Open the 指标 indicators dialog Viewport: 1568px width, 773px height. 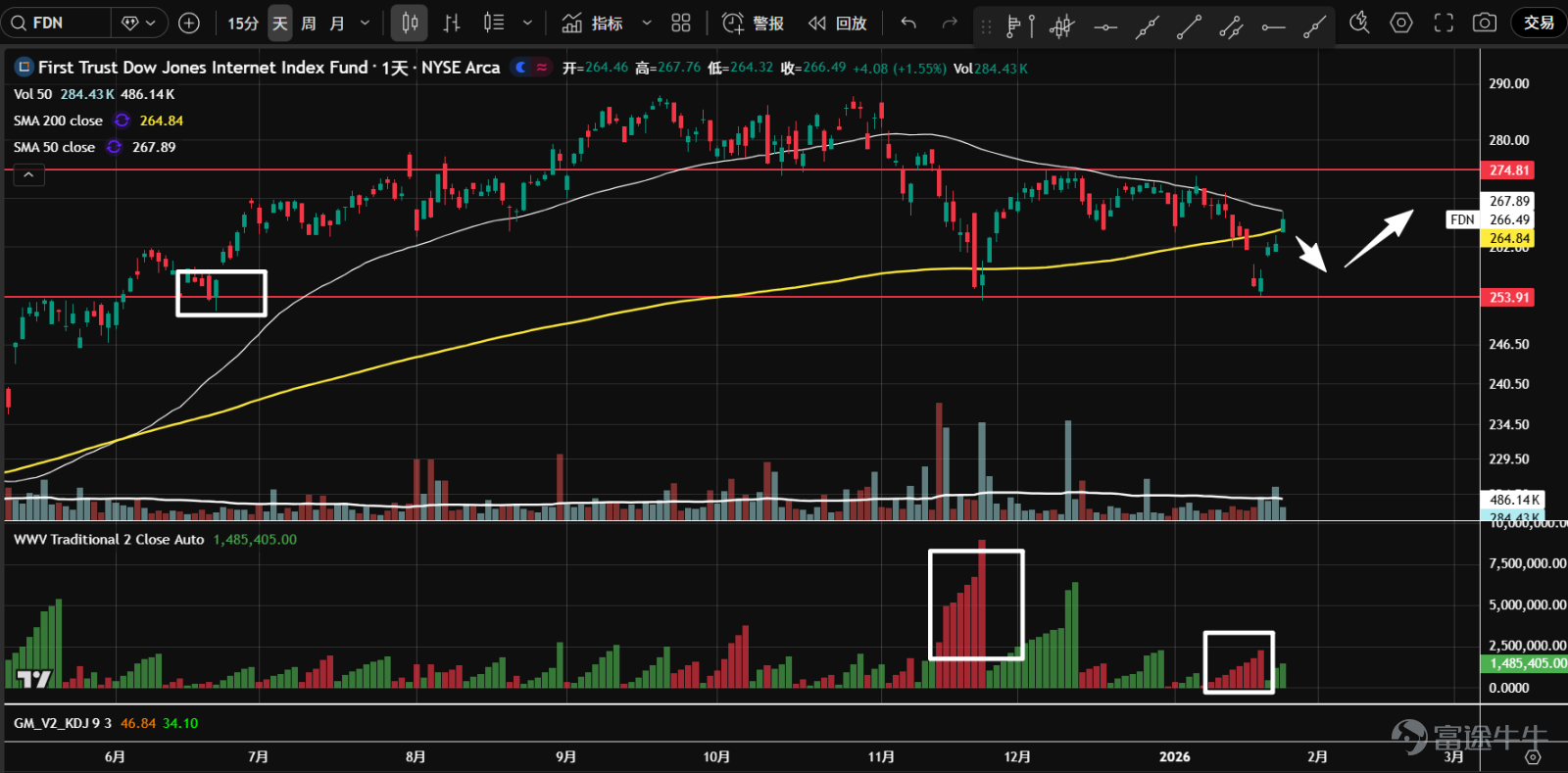click(x=592, y=23)
